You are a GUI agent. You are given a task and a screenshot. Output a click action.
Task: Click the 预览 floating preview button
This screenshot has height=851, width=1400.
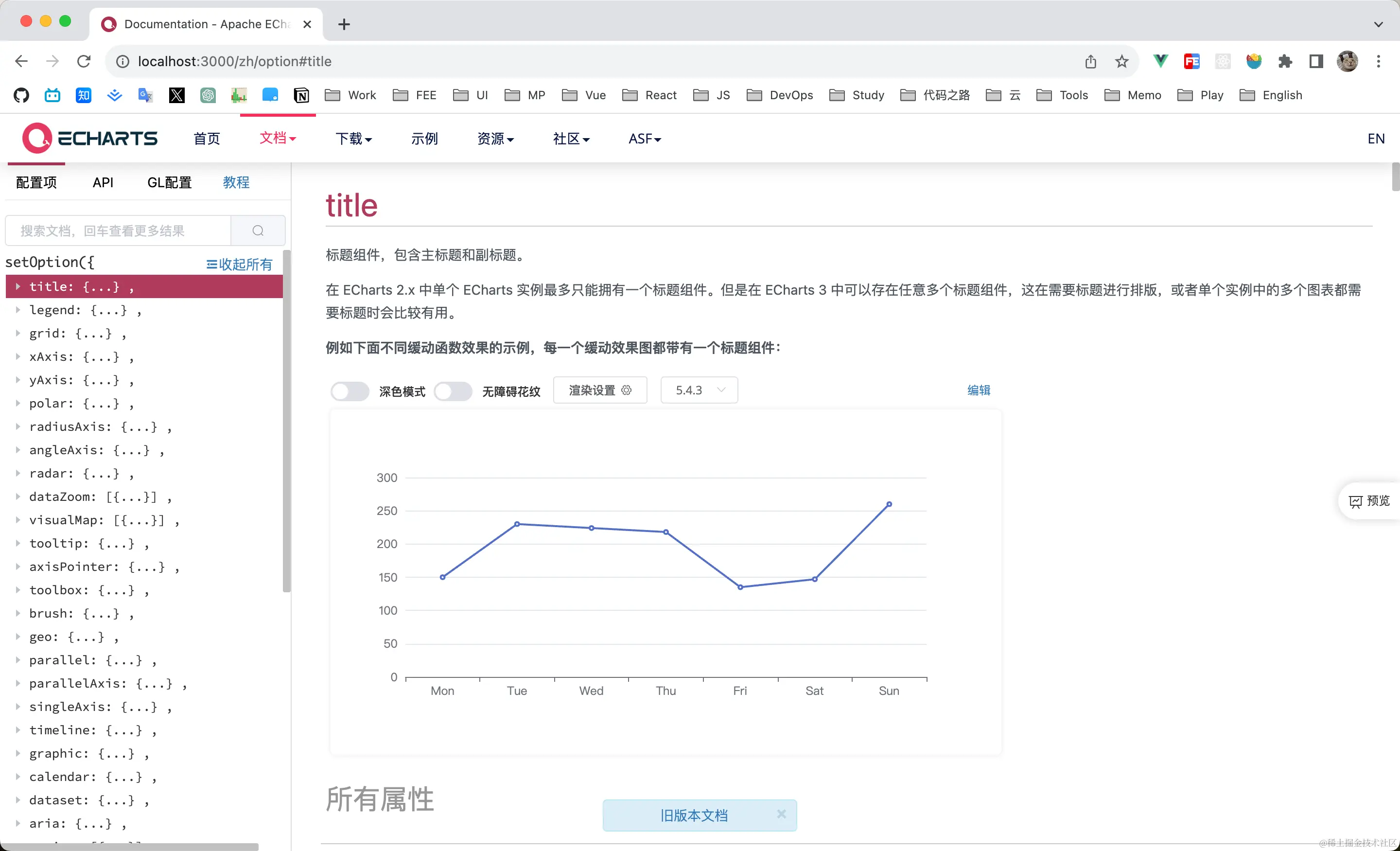click(x=1369, y=501)
